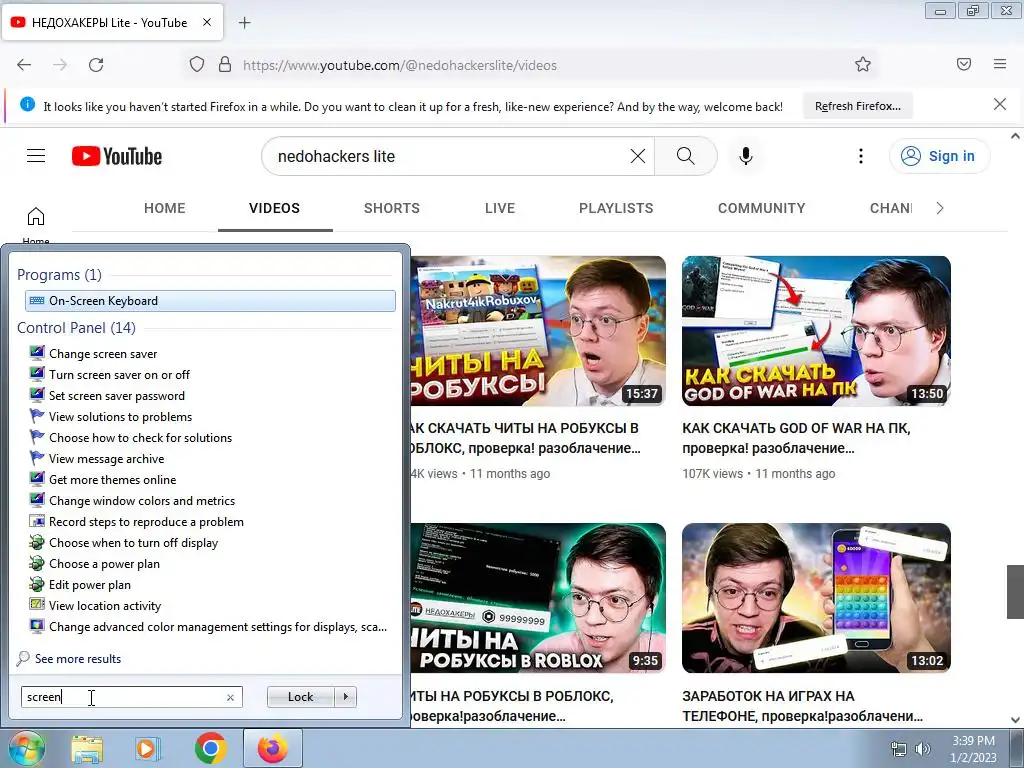The height and width of the screenshot is (768, 1024).
Task: Start voice search with microphone icon
Action: tap(745, 156)
